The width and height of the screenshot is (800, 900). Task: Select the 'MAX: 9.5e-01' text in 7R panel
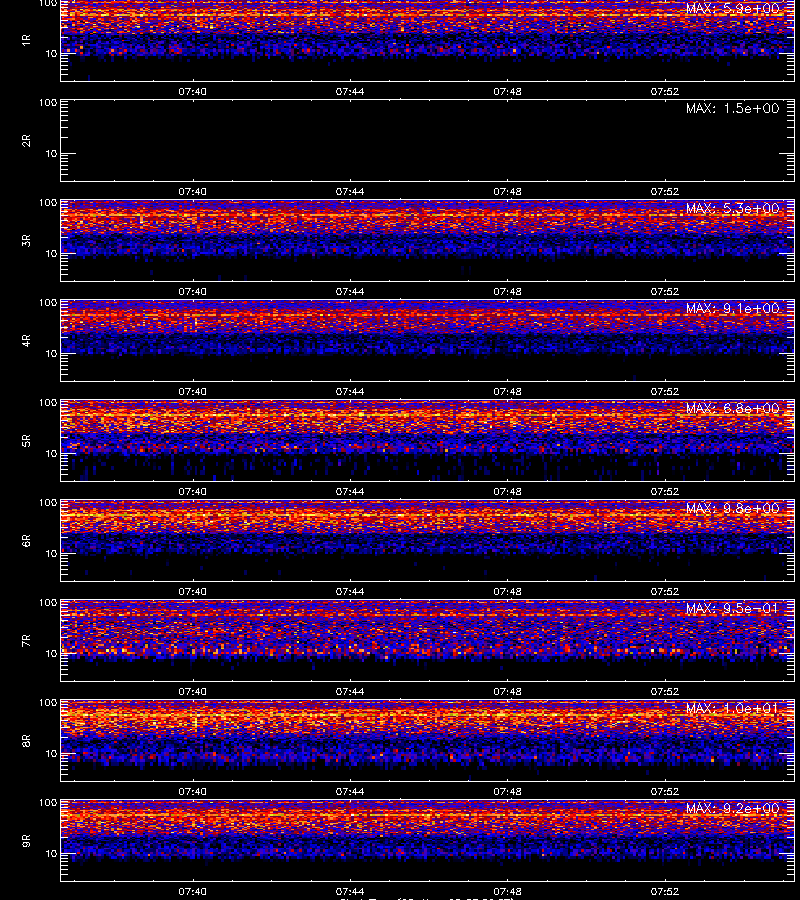click(732, 608)
